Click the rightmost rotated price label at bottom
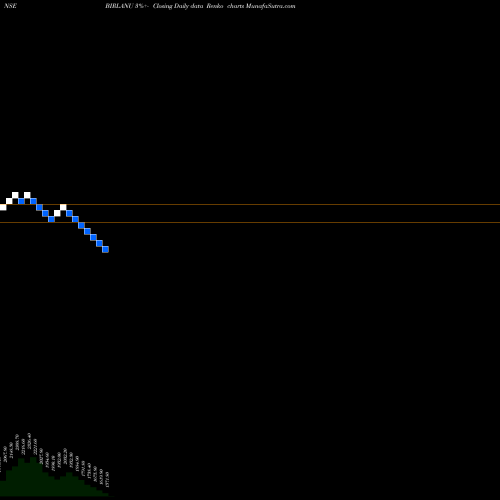500x500 pixels. click(x=107, y=479)
